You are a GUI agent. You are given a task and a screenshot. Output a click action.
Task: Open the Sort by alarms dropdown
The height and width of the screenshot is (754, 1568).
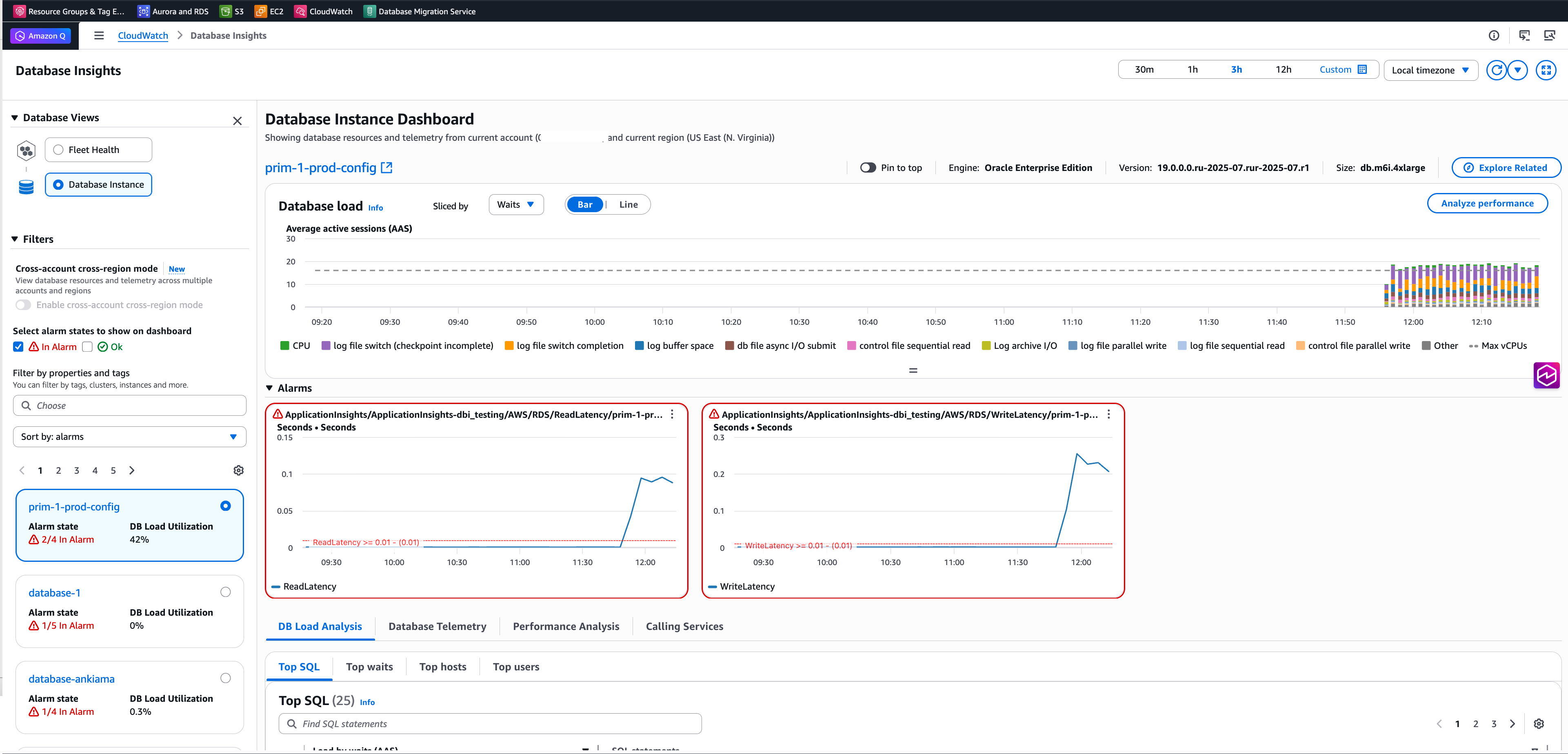coord(130,436)
